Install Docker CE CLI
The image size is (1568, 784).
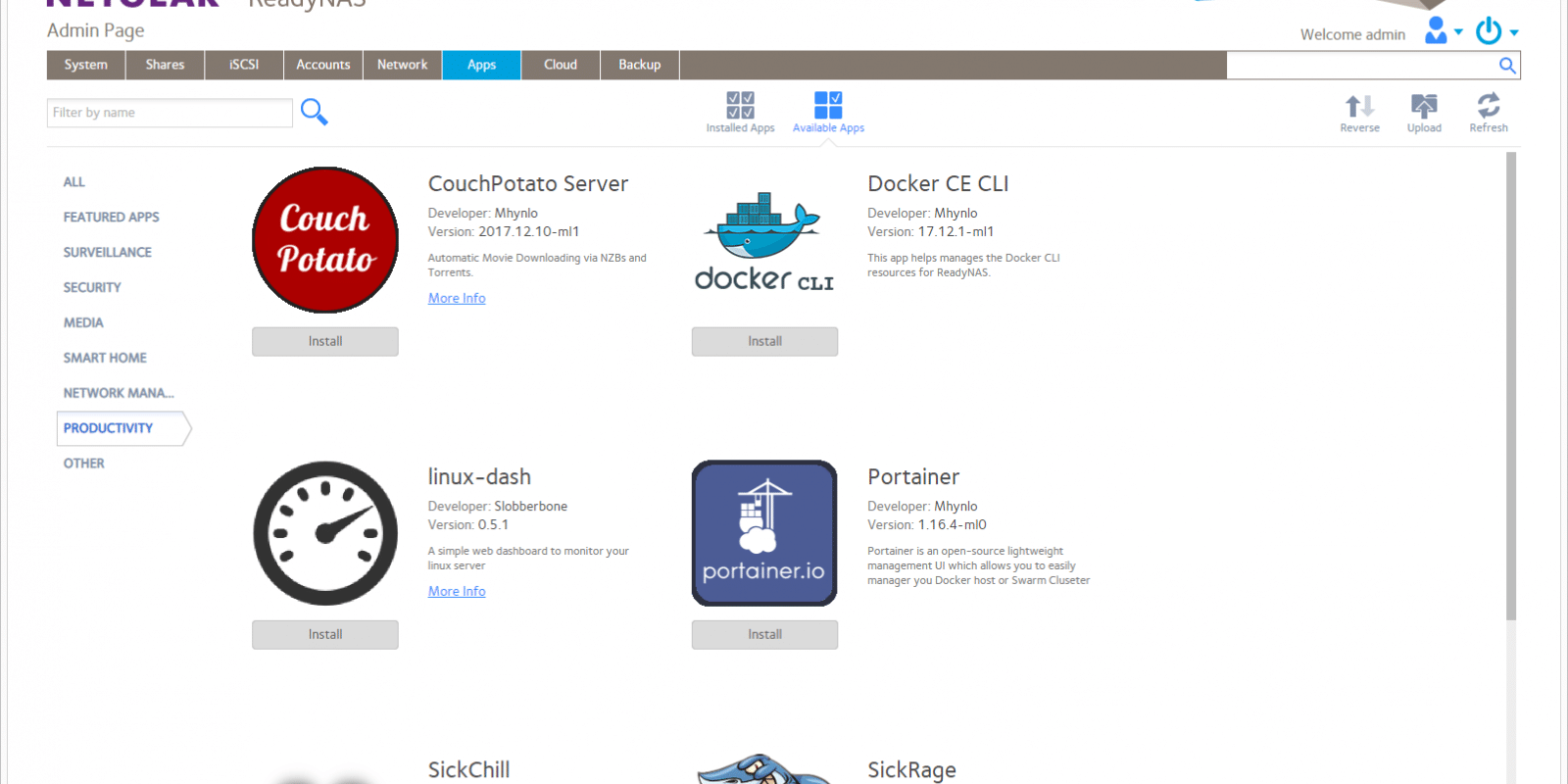coord(764,341)
